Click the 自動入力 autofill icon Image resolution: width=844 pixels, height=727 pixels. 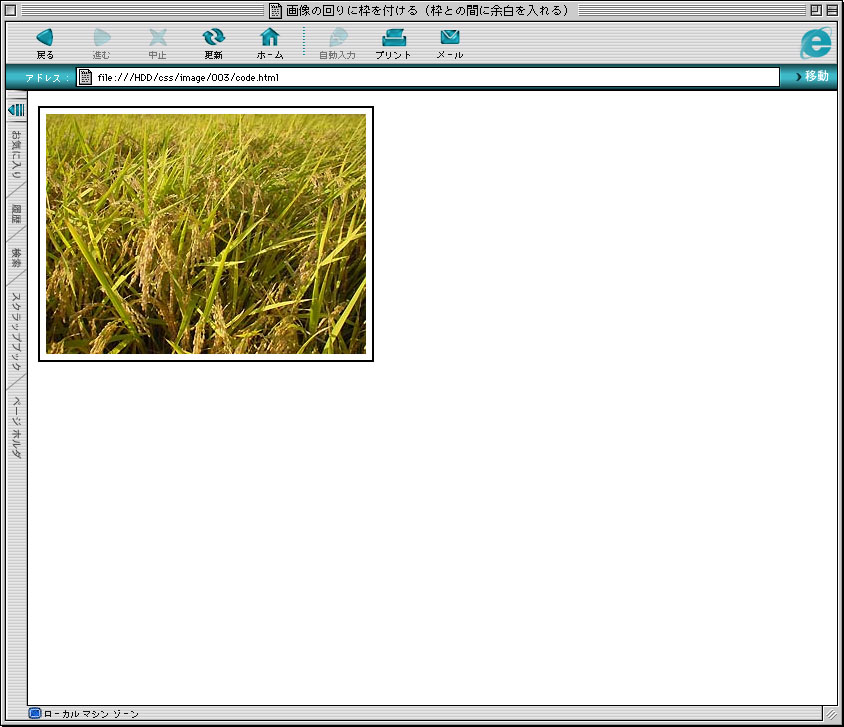pyautogui.click(x=337, y=43)
